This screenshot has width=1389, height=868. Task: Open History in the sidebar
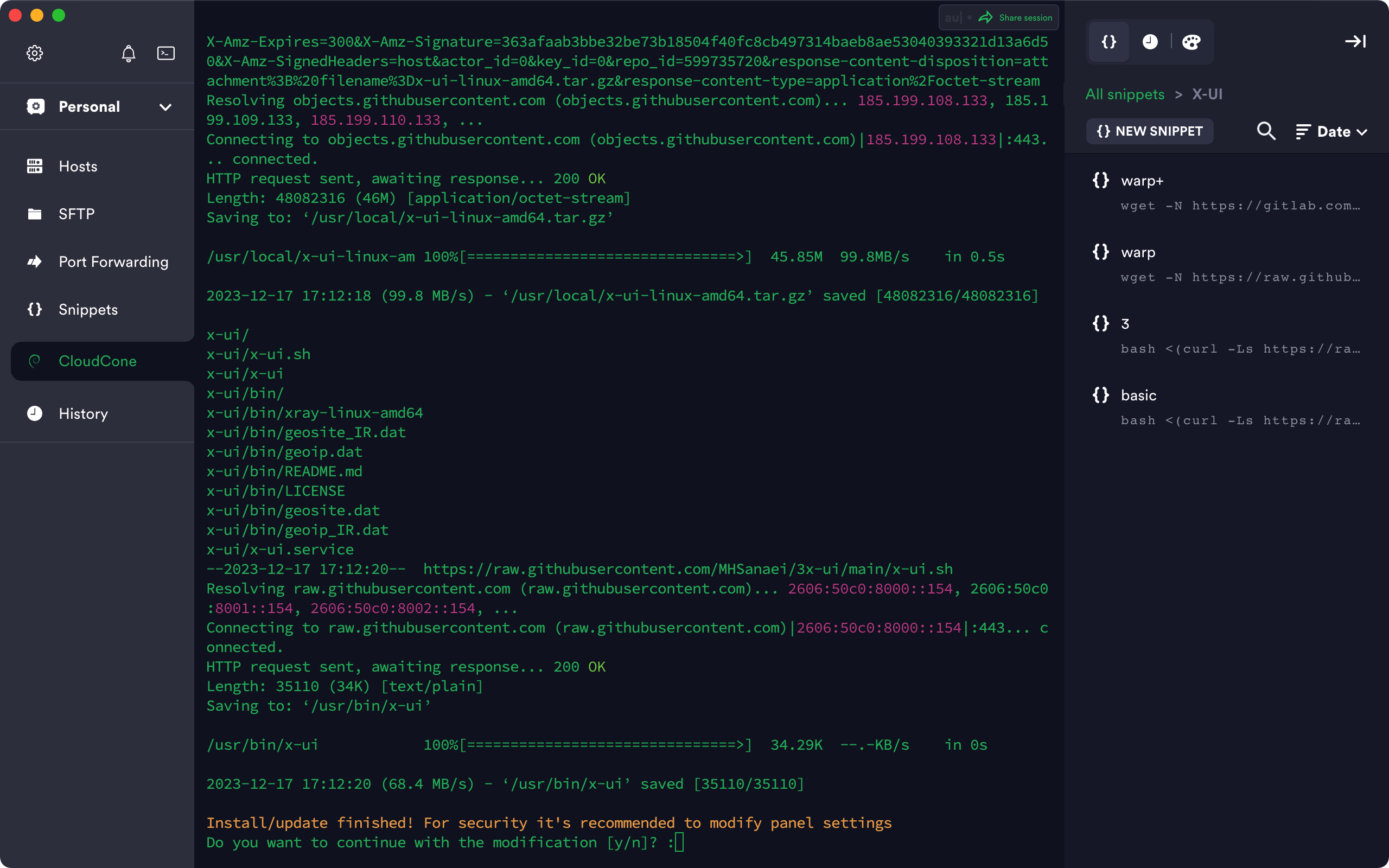click(98, 414)
